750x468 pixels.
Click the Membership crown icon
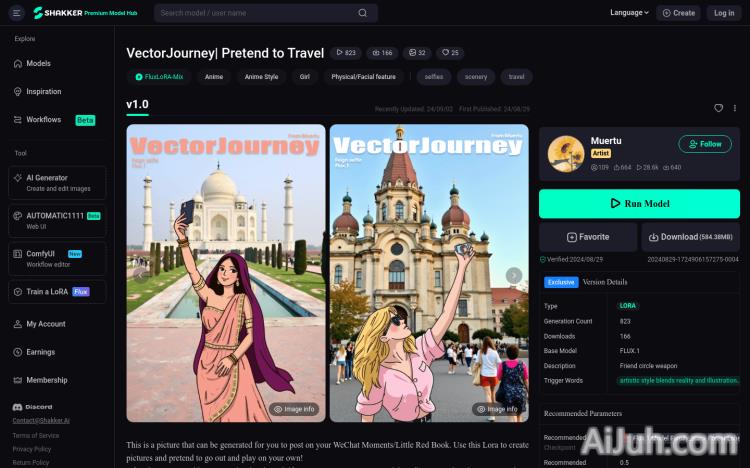[x=18, y=380]
